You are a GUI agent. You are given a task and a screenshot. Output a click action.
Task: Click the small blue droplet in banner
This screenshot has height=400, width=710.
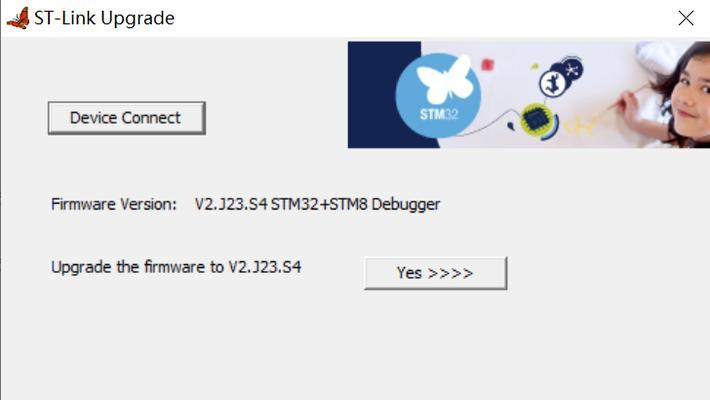pos(511,125)
